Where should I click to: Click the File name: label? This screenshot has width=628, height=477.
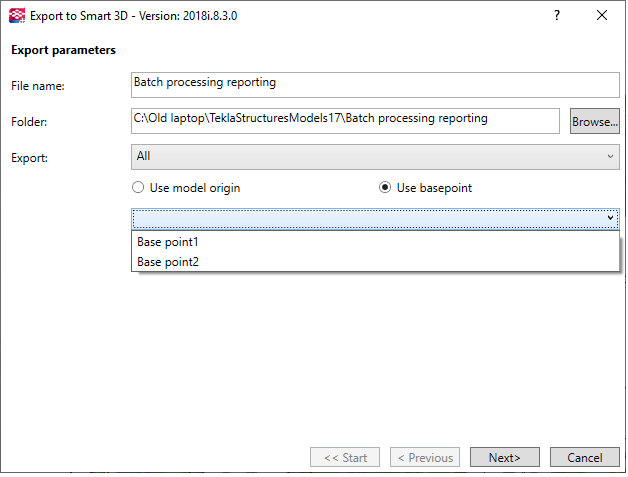[38, 86]
